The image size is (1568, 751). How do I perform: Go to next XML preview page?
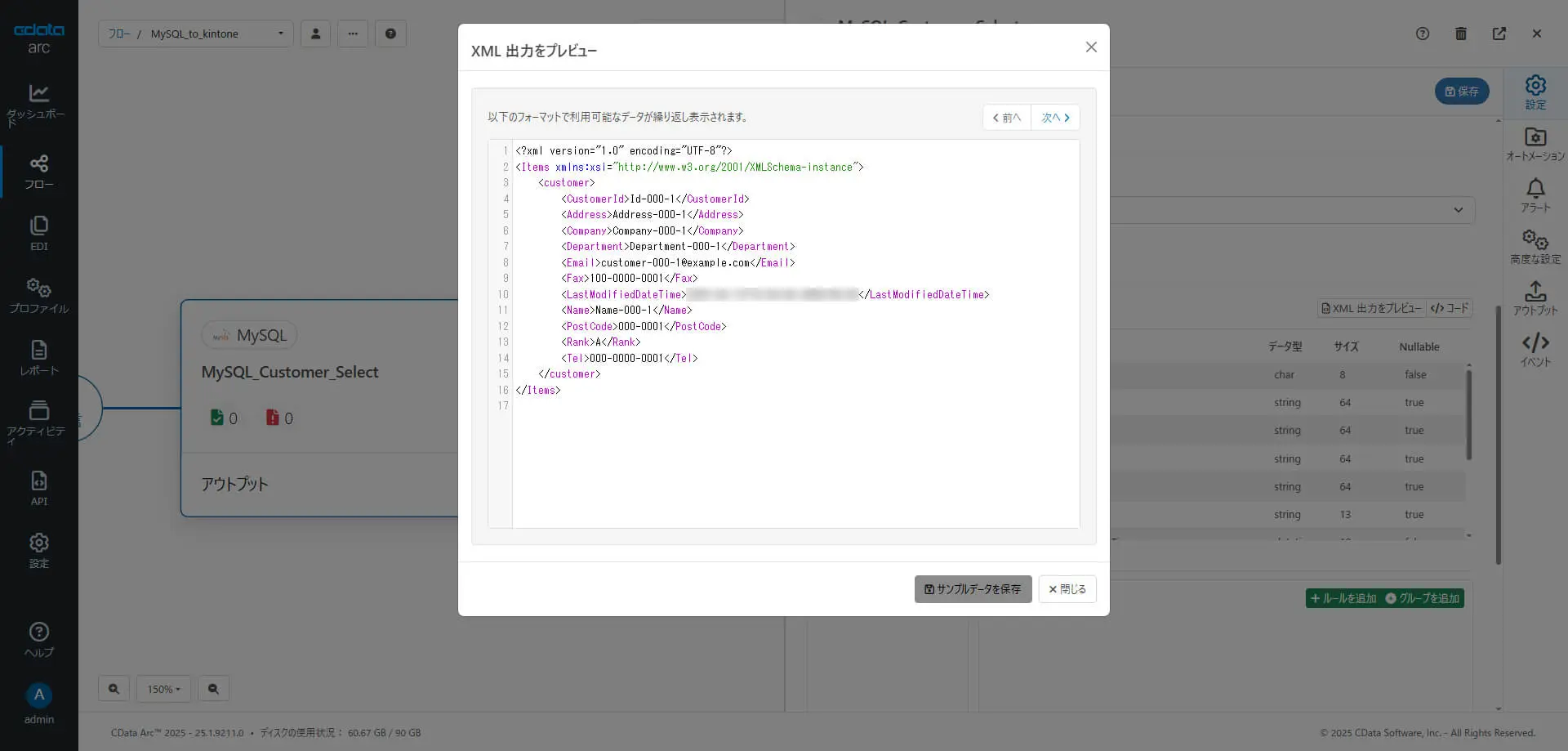(x=1055, y=118)
